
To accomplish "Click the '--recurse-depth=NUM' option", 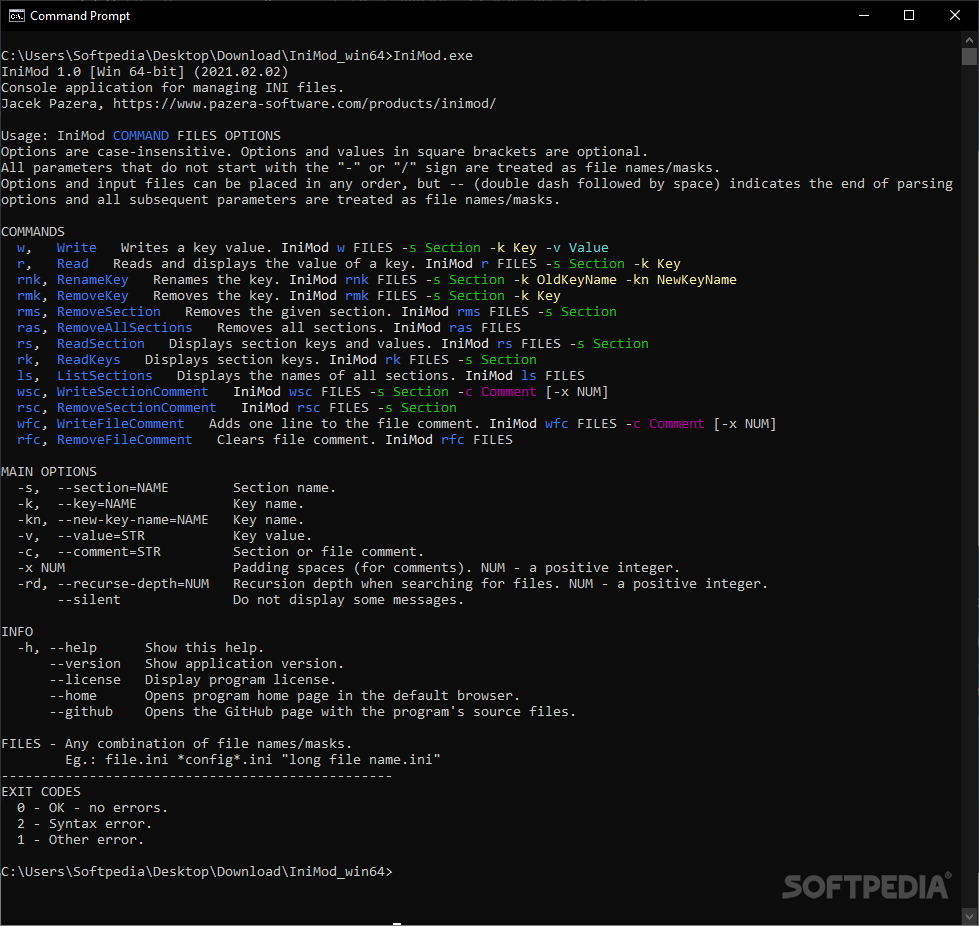I will [x=132, y=584].
